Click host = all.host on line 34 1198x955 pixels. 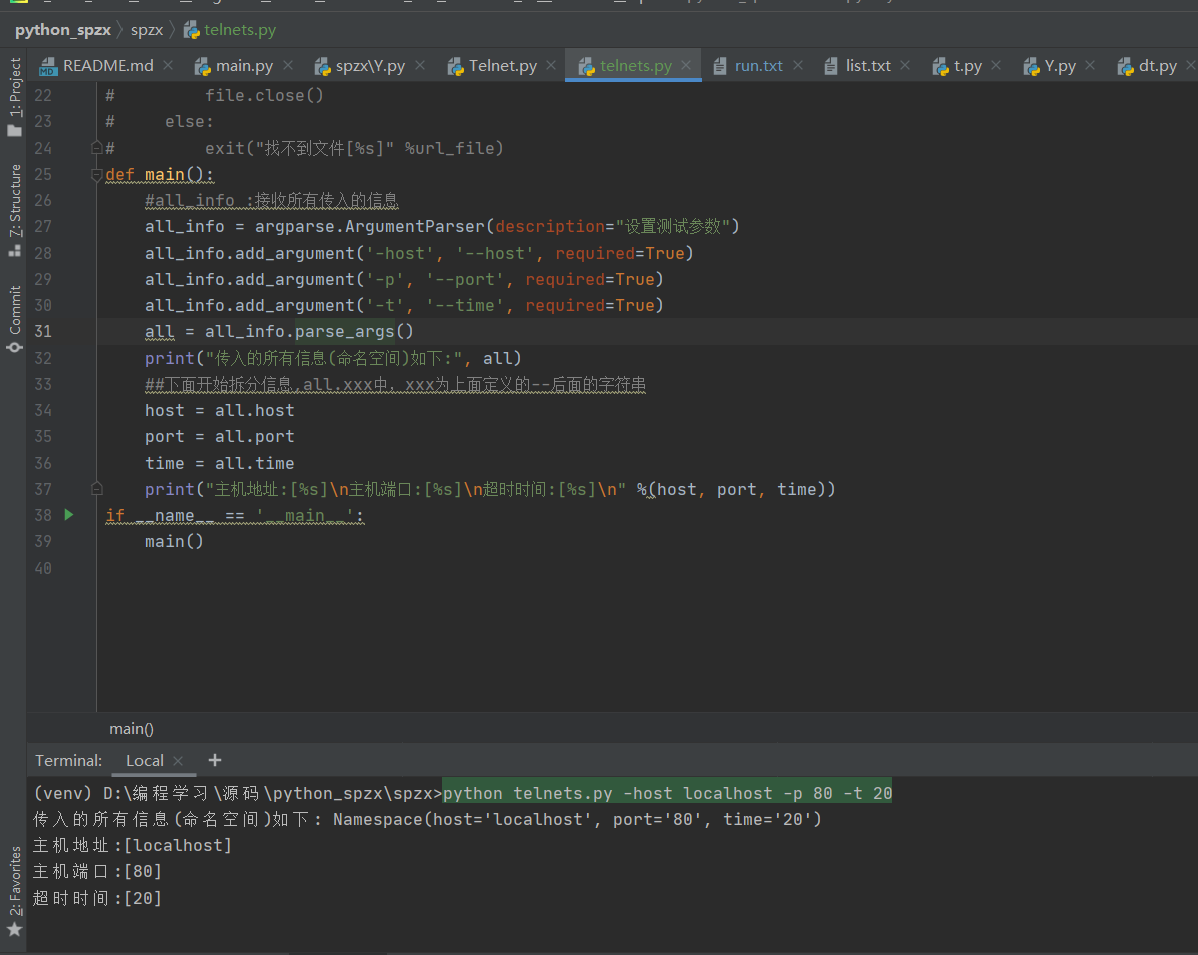pyautogui.click(x=220, y=411)
